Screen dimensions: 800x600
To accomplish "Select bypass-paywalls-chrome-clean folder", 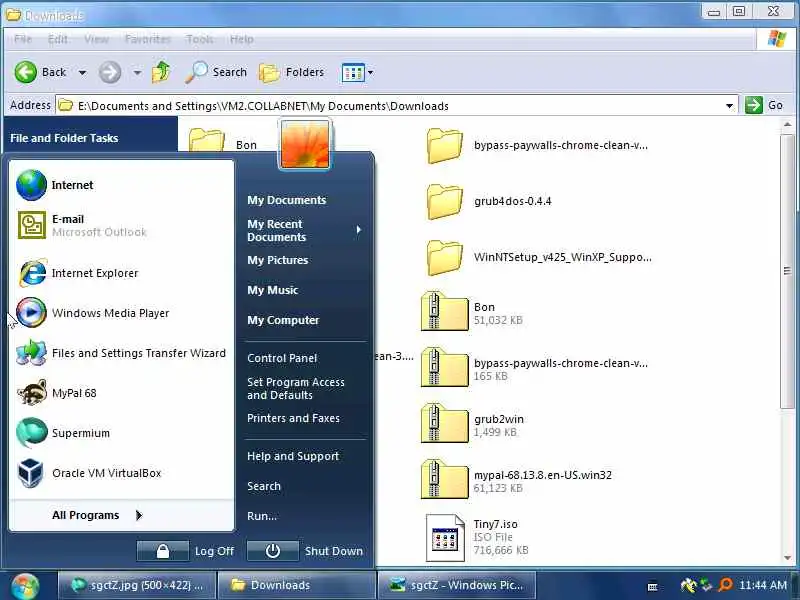I will click(444, 145).
